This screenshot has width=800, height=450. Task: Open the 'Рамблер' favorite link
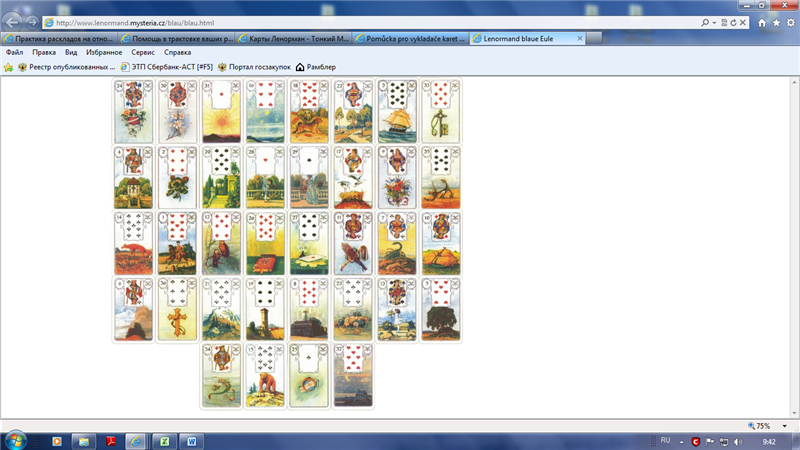(x=316, y=67)
